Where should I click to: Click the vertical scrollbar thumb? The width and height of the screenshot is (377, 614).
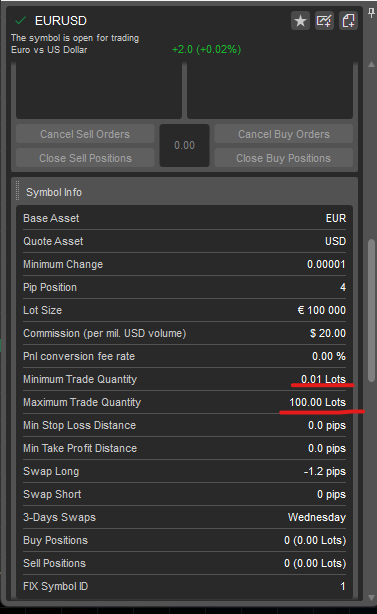coord(372,310)
